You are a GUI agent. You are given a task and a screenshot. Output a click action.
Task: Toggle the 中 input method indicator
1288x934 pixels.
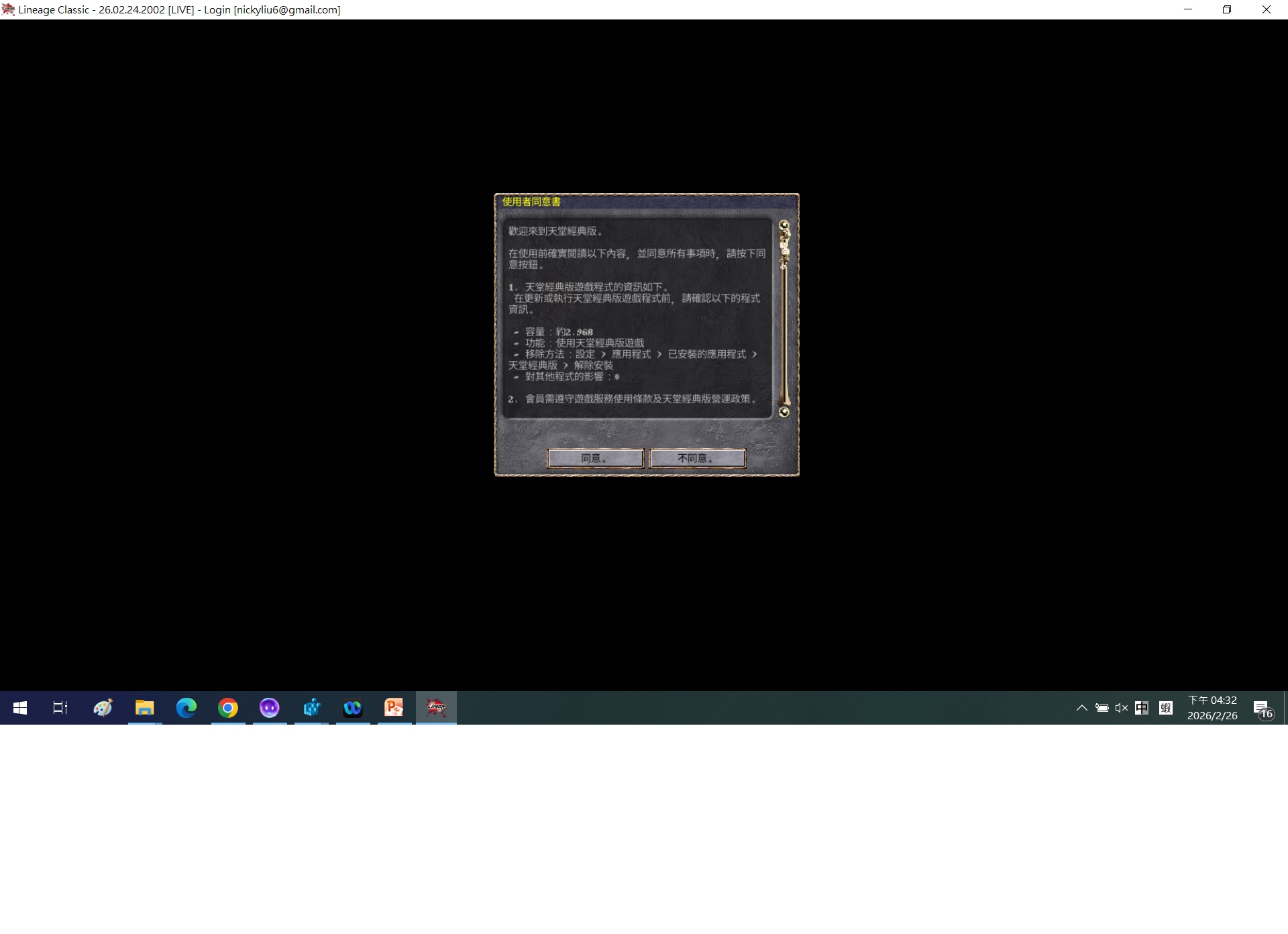coord(1141,708)
